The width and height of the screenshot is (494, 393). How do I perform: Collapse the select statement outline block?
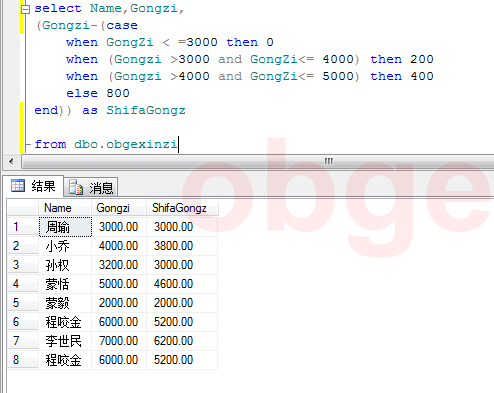pyautogui.click(x=25, y=9)
